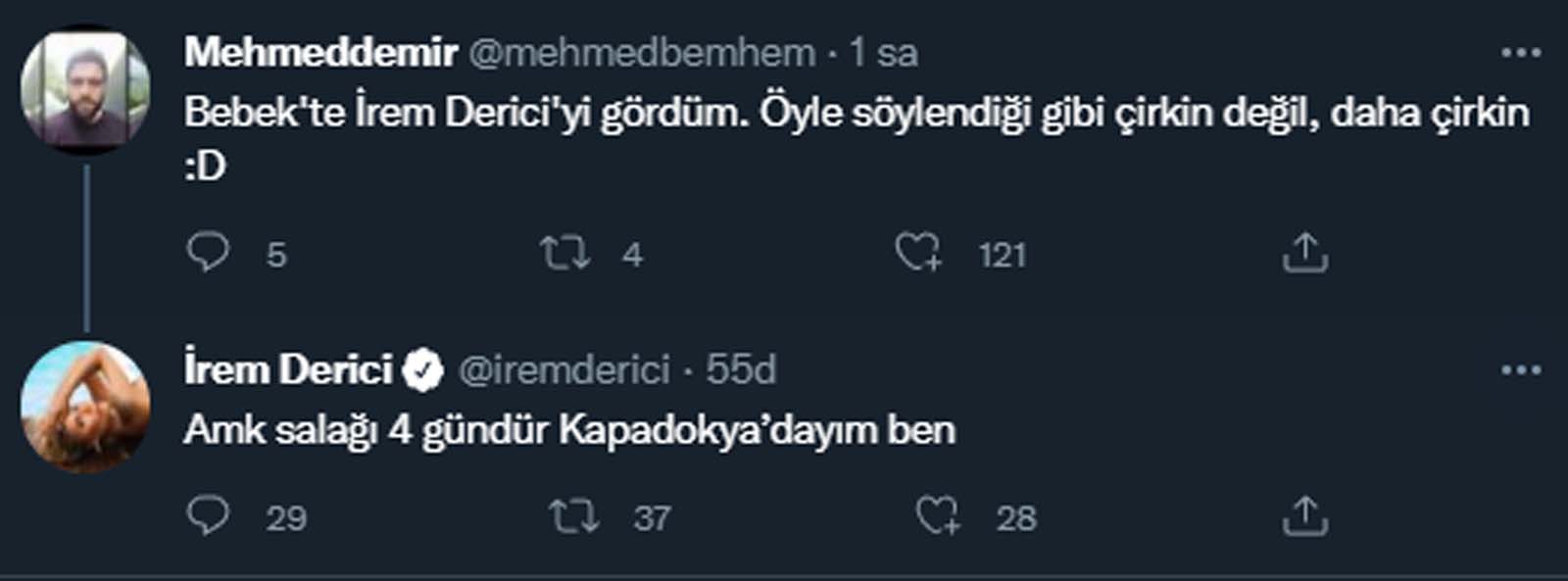The image size is (1568, 581).
Task: Like Mehmeddemir's tweet
Action: coord(920,254)
